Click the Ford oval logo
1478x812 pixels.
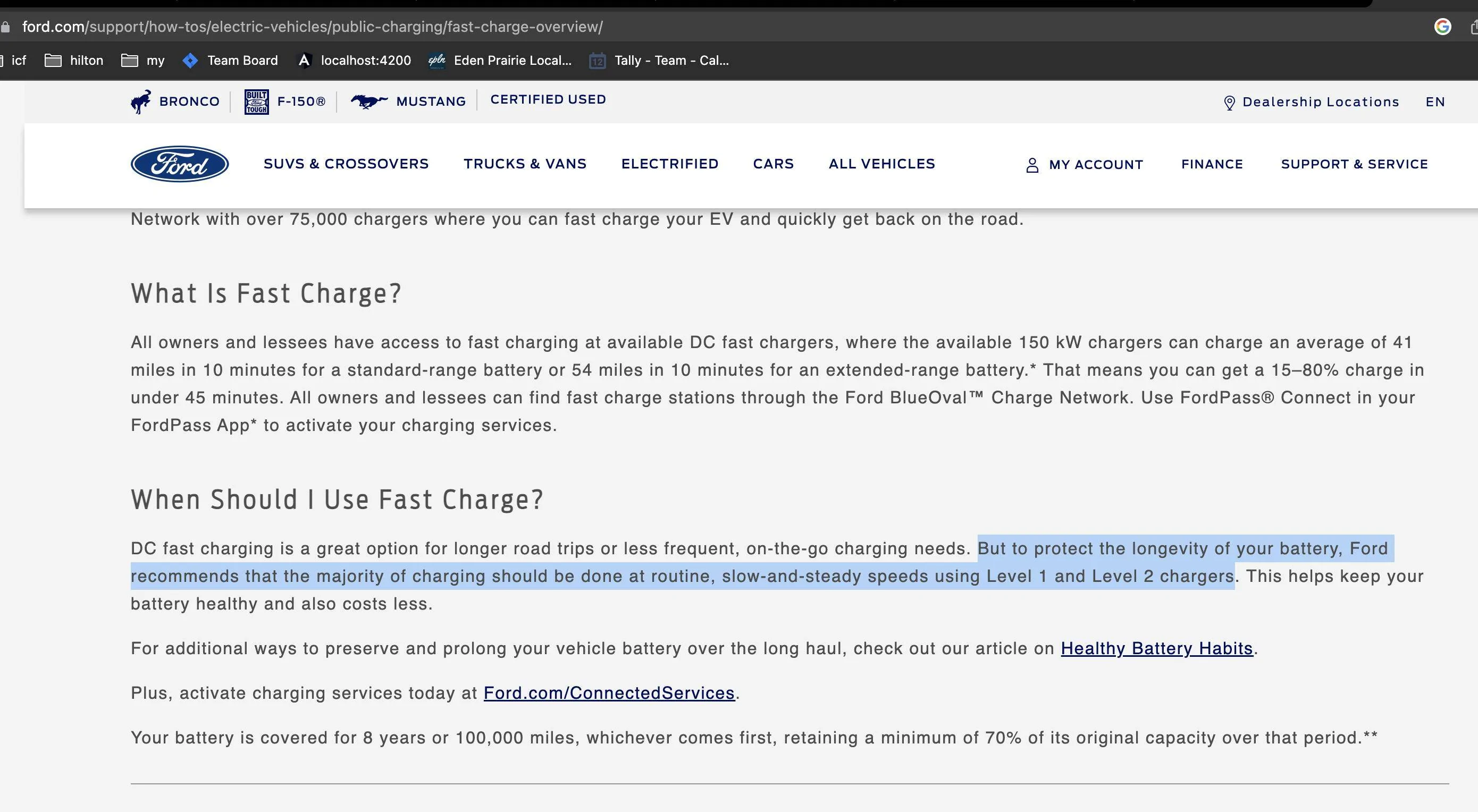click(x=180, y=164)
